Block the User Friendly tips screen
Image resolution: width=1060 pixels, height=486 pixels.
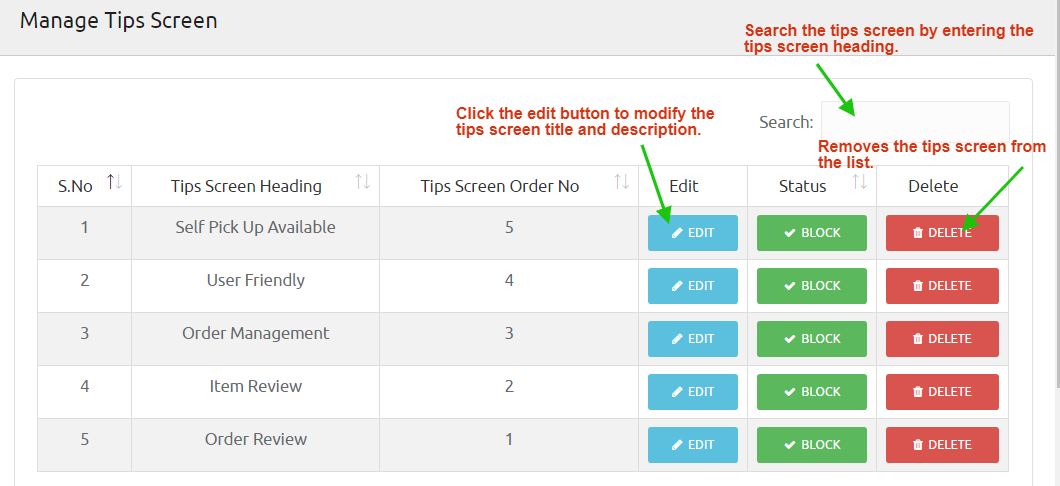812,286
